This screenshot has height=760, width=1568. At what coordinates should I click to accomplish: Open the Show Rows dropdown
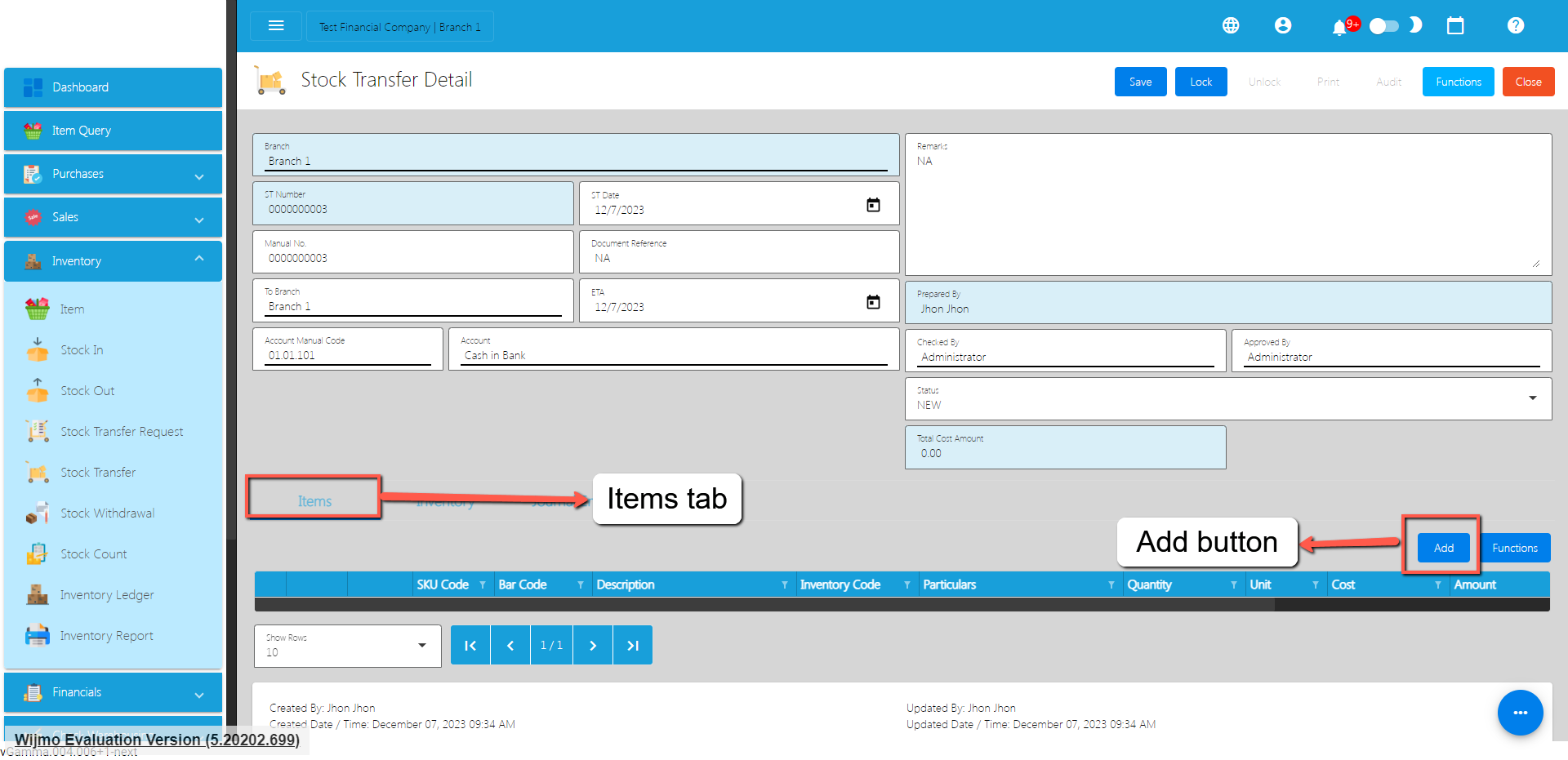(x=421, y=646)
